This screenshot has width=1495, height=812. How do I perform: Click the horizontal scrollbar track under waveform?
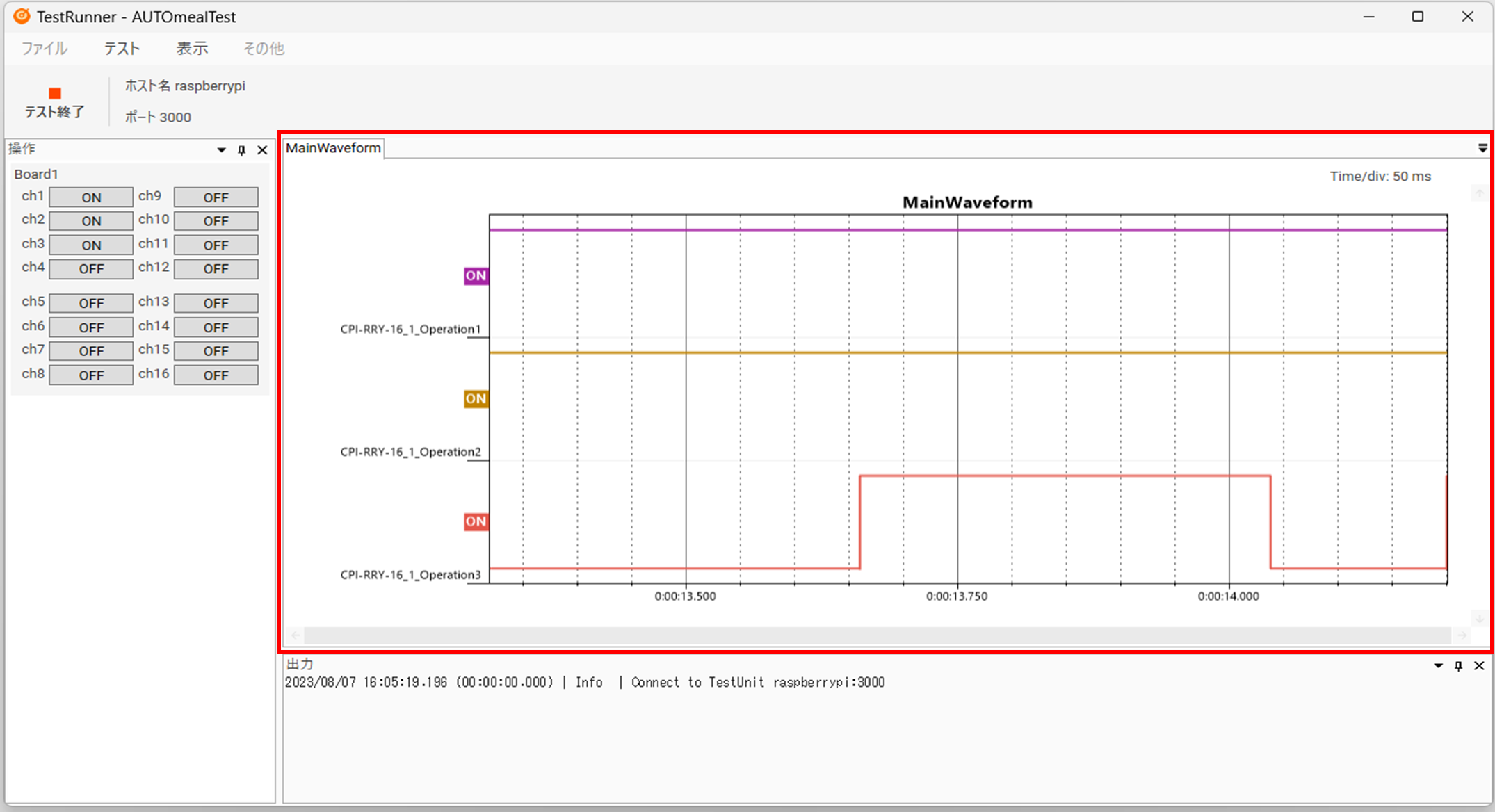[x=876, y=635]
